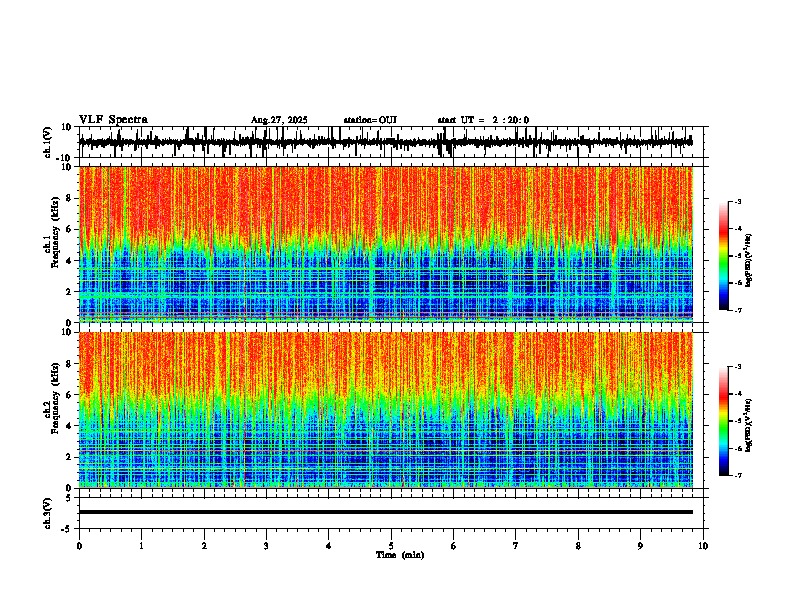This screenshot has width=792, height=612.
Task: Click the "9" tick on the time axis
Action: click(x=641, y=546)
